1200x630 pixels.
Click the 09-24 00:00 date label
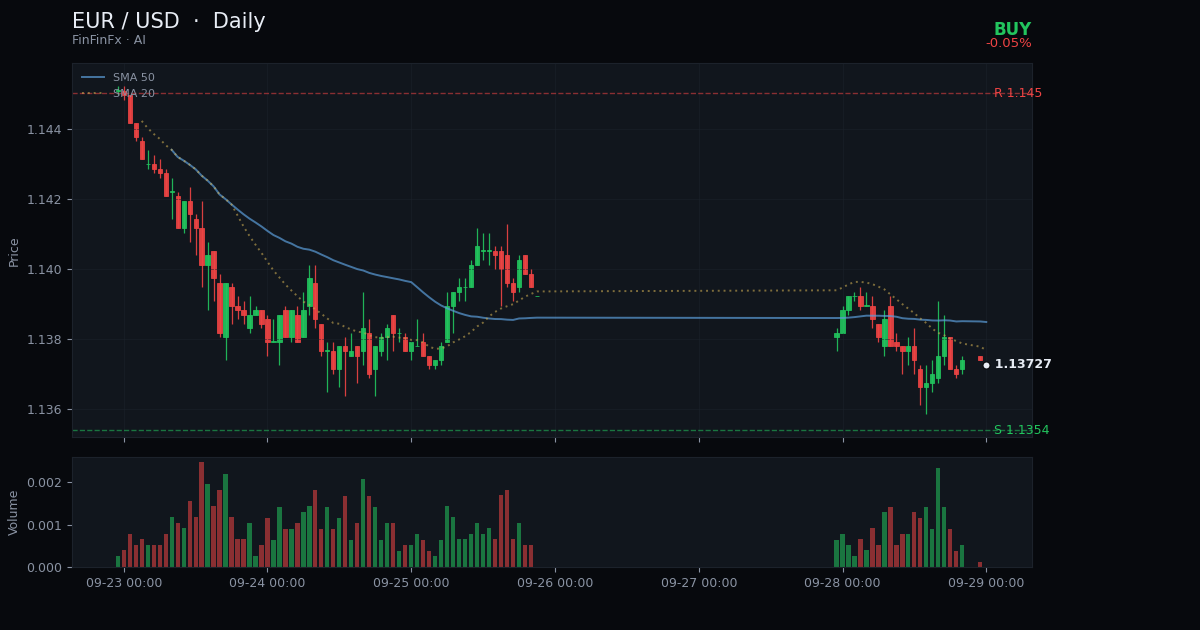(x=267, y=583)
